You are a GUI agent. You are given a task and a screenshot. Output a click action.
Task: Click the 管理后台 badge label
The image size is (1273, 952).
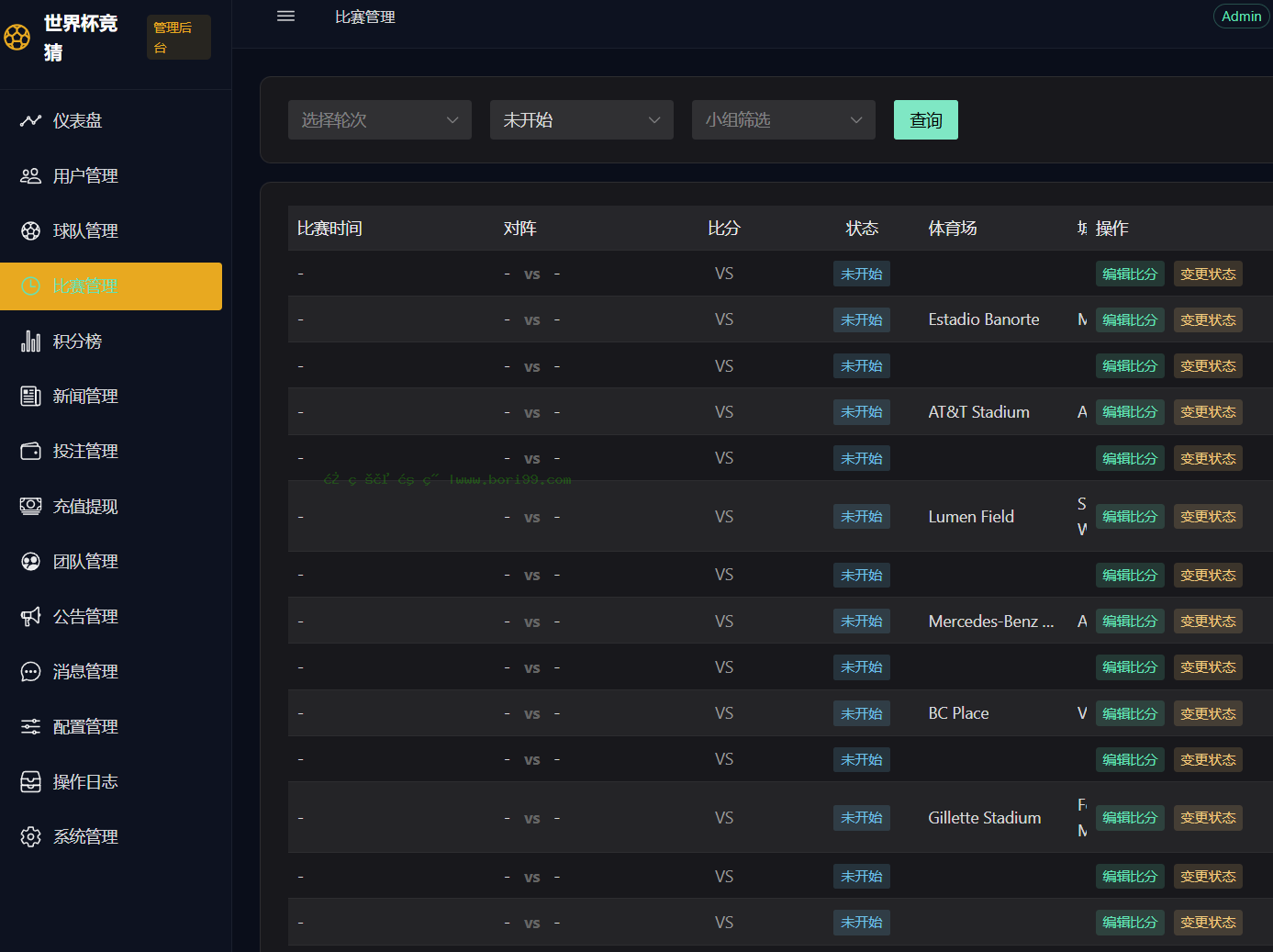[179, 38]
